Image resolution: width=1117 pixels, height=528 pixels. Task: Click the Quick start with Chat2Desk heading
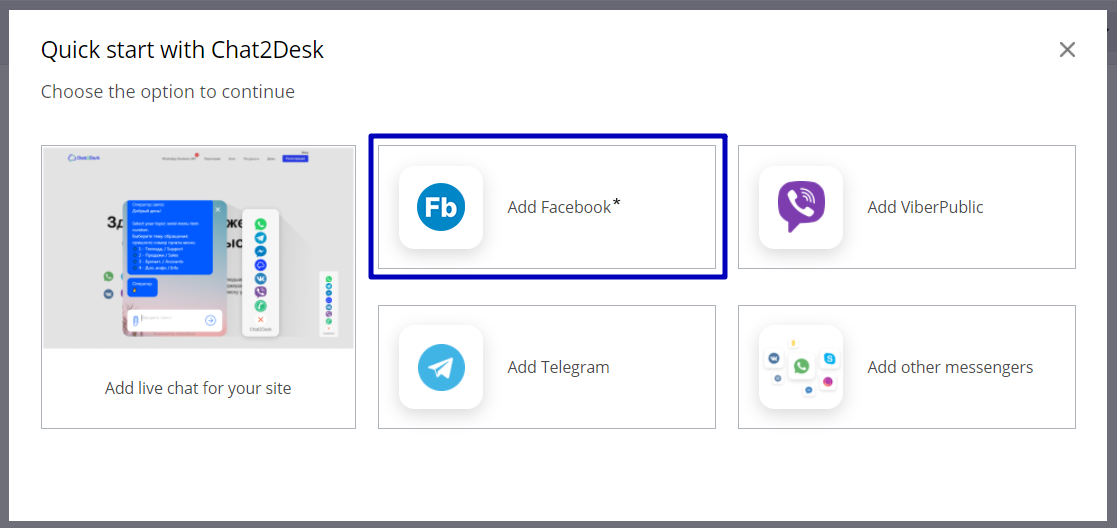click(182, 50)
